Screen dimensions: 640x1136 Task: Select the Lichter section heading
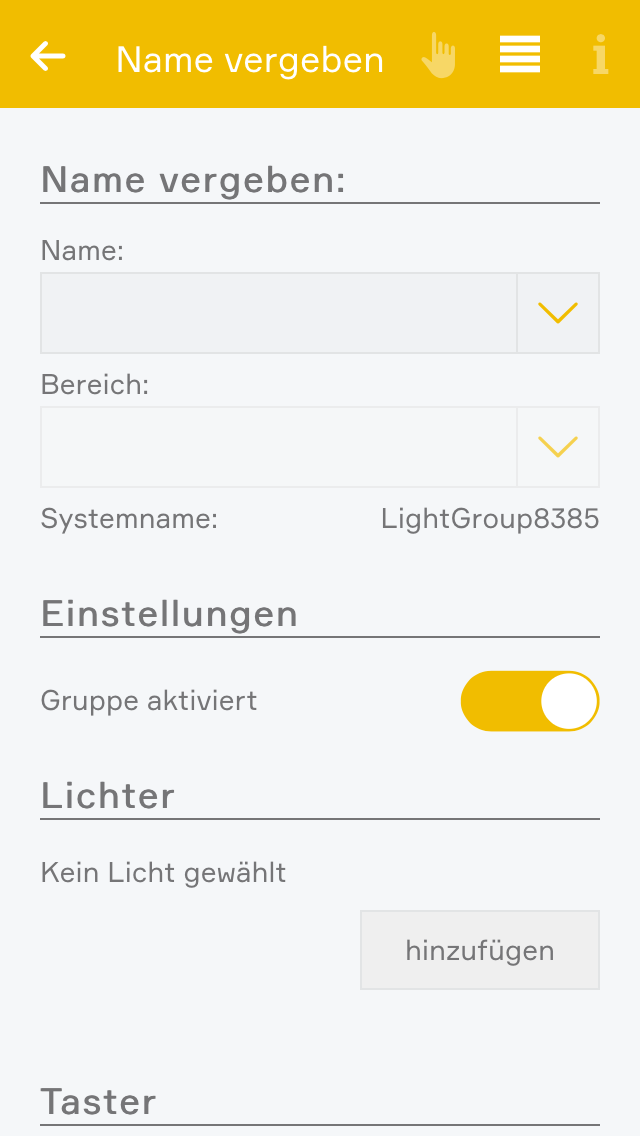[108, 796]
